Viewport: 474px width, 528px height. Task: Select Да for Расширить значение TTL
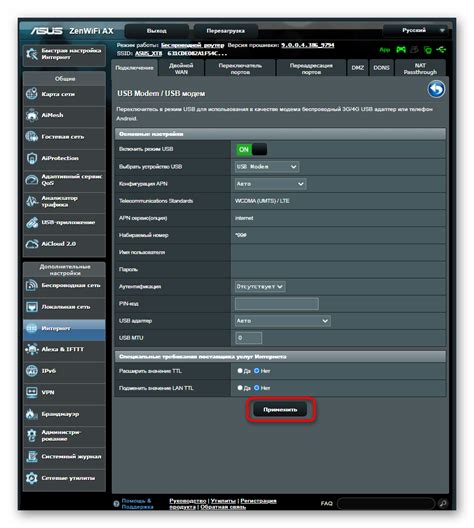[x=240, y=370]
